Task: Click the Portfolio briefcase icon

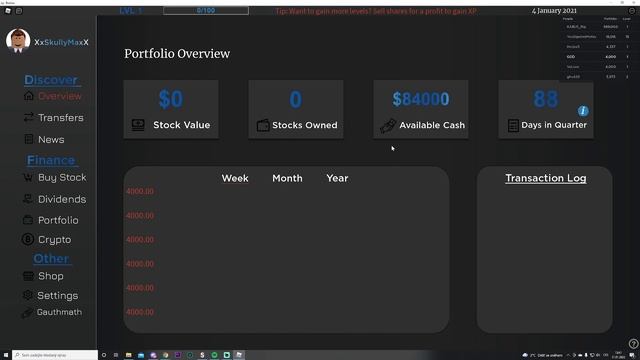Action: (x=28, y=220)
